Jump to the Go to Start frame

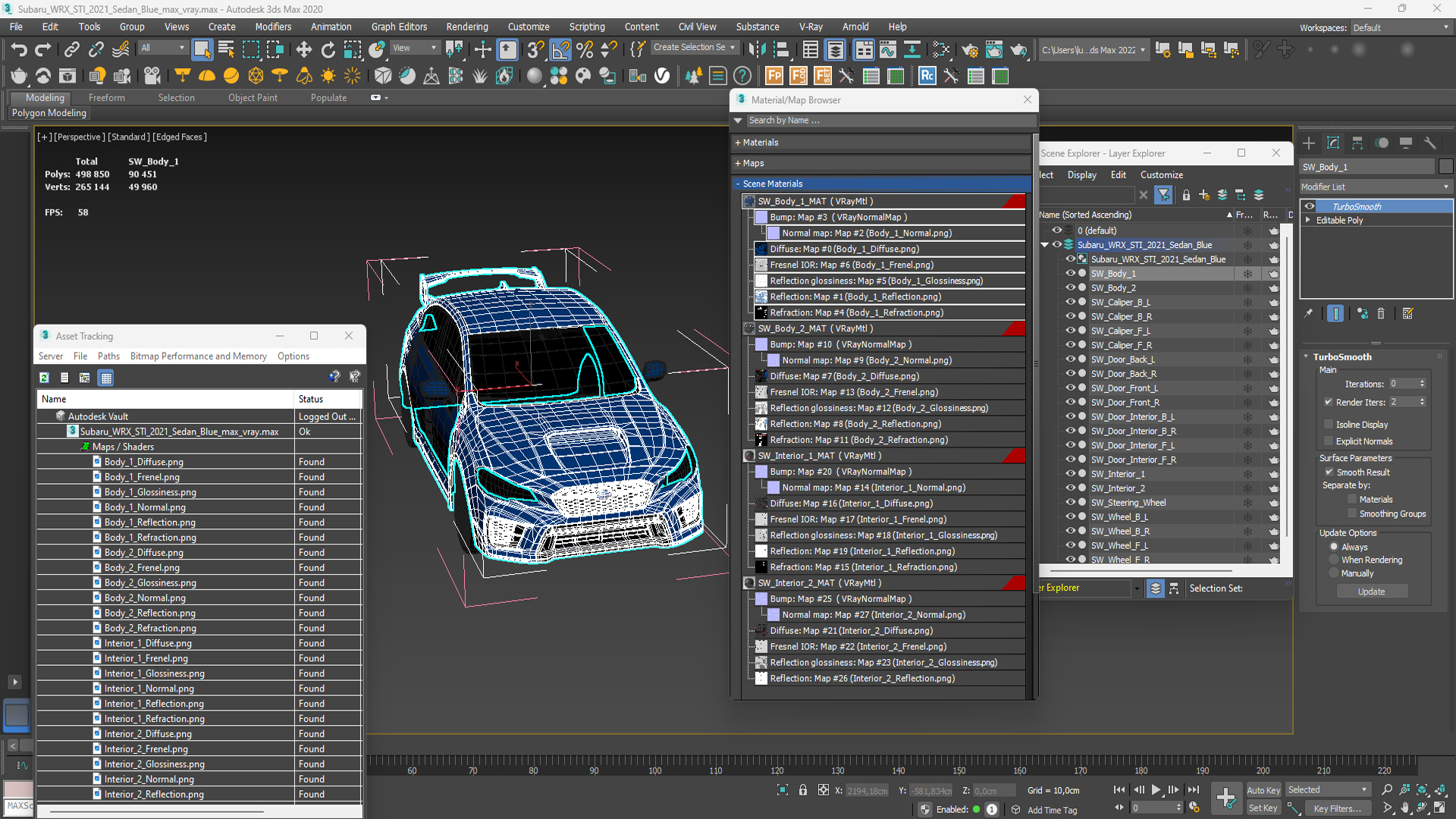coord(1119,789)
